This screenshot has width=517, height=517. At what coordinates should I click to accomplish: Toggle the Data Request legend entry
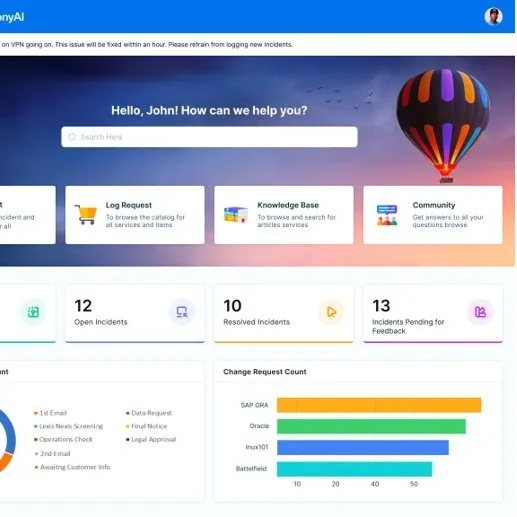[x=149, y=413]
